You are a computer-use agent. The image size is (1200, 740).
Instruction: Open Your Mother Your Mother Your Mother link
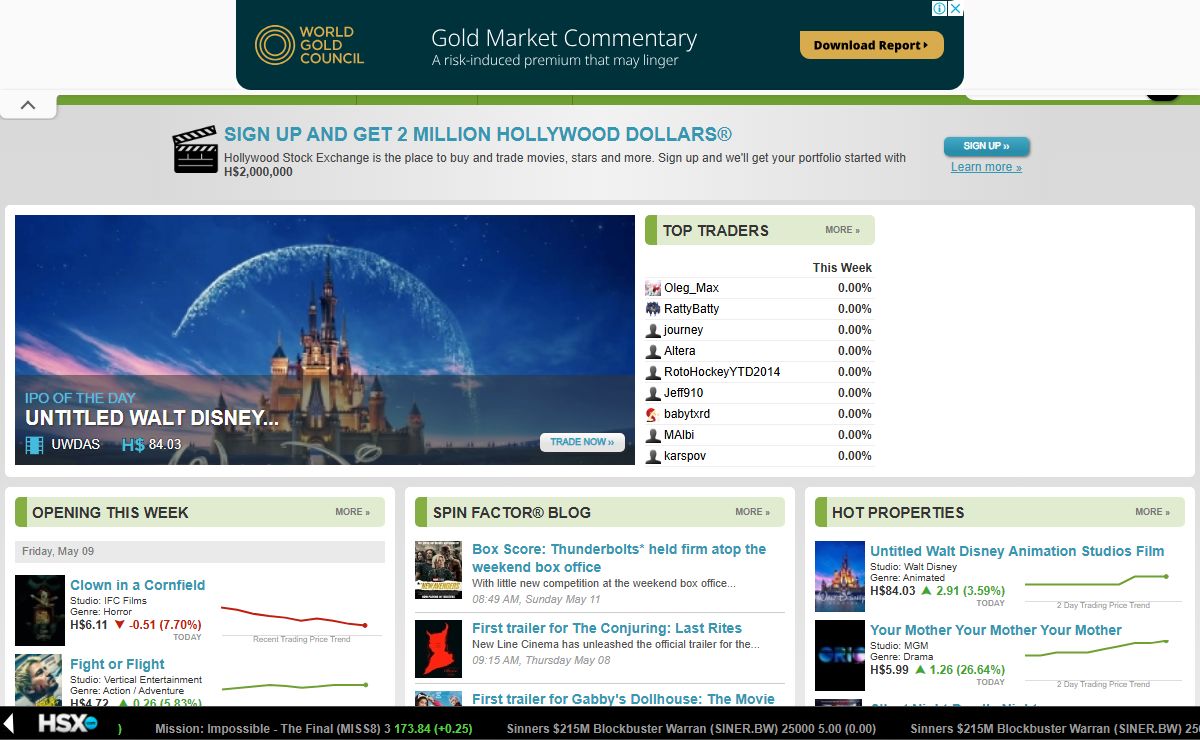996,630
